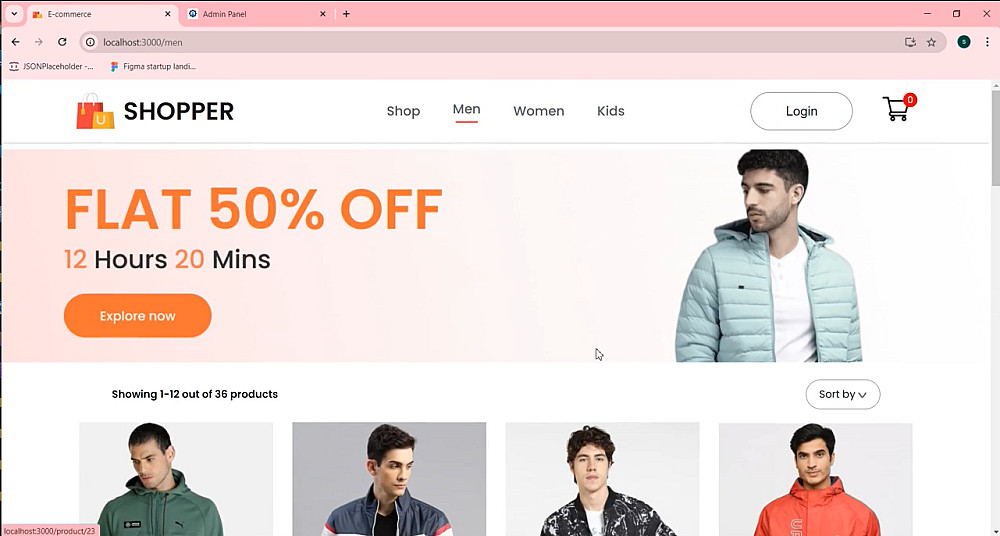The width and height of the screenshot is (1000, 536).
Task: Click the SHOPPER bag logo
Action: (95, 111)
